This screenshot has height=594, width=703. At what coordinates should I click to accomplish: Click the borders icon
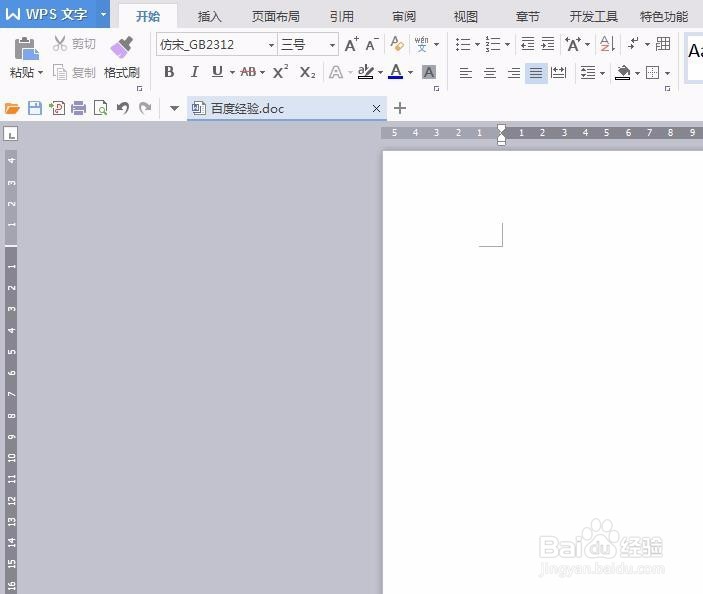652,72
